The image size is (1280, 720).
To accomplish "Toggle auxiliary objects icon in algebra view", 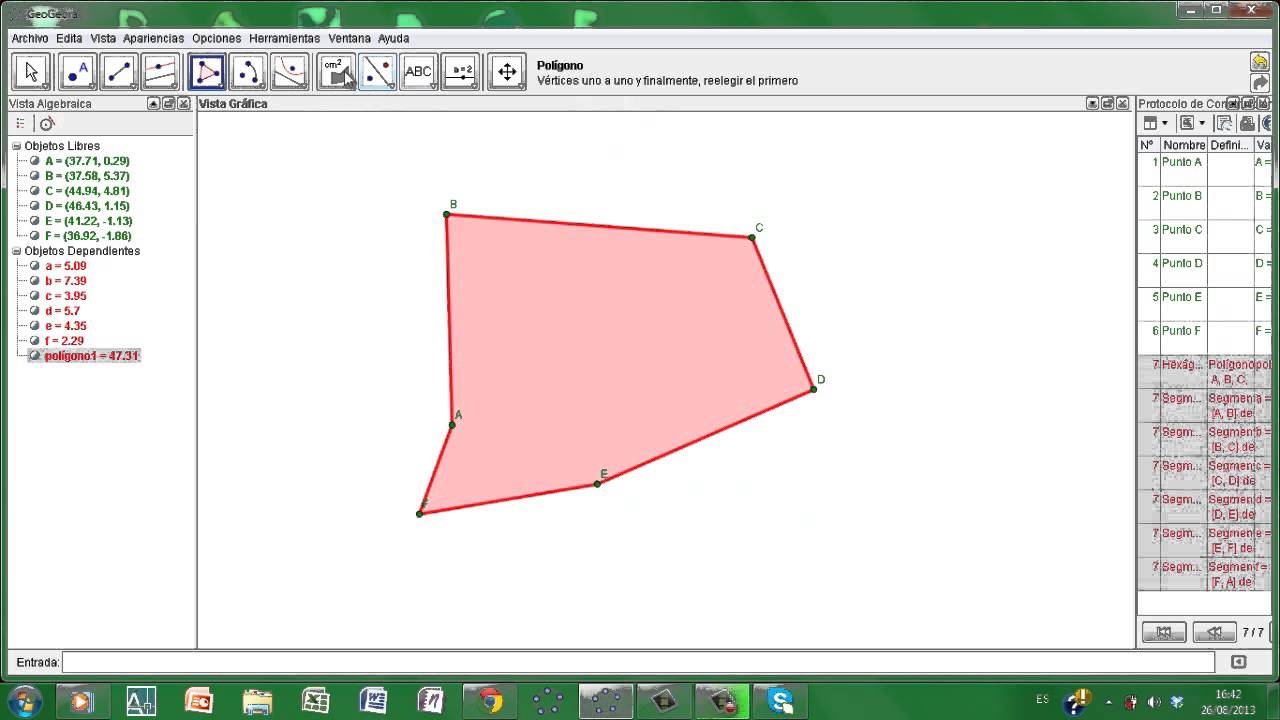I will pos(46,124).
